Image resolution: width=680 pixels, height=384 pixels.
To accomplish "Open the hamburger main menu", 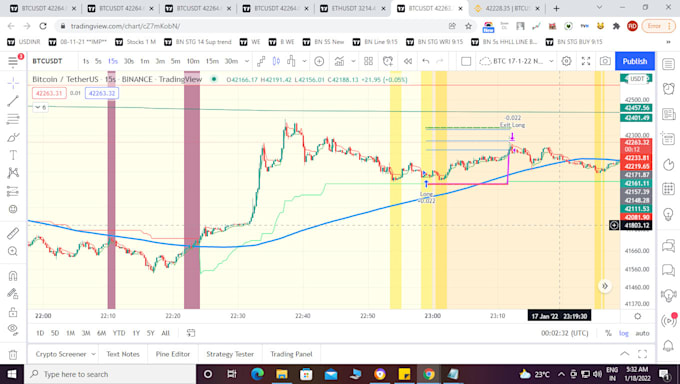I will pos(13,61).
